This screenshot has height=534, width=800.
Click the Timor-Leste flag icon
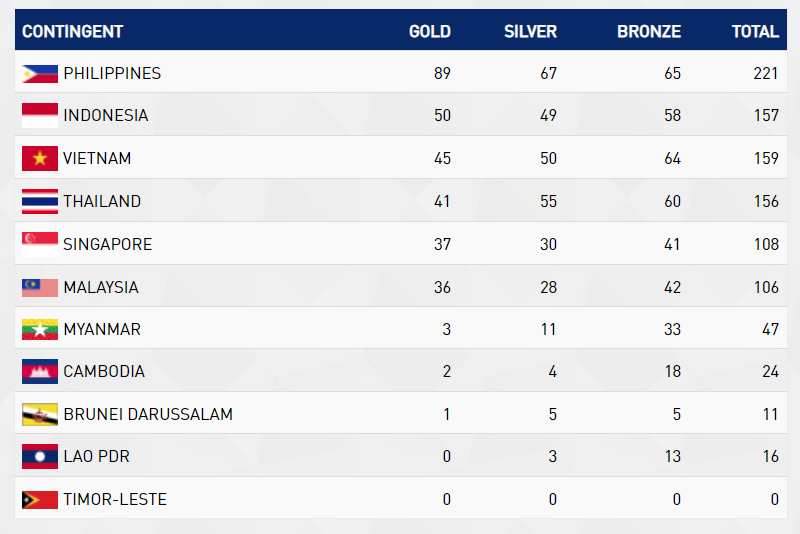(40, 499)
